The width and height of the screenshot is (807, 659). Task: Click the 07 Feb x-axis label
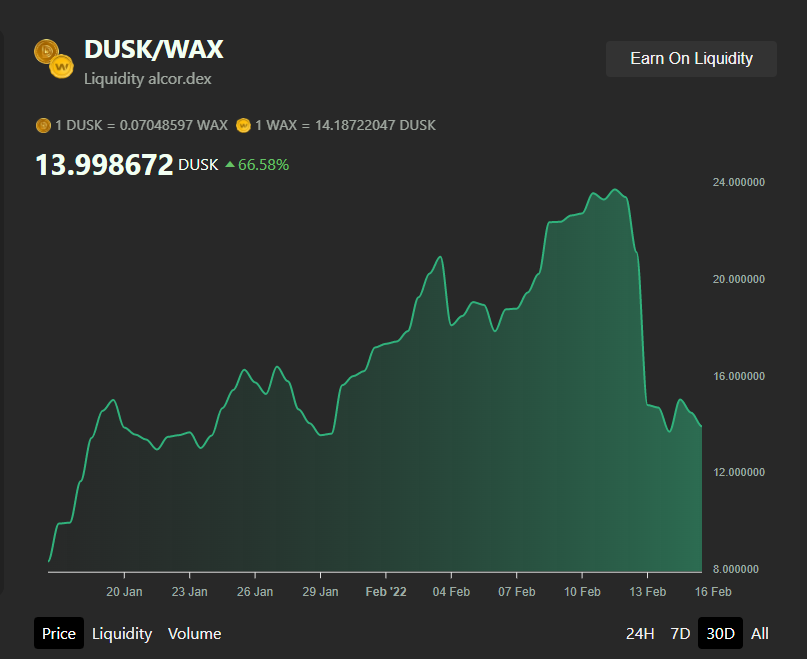tap(517, 592)
